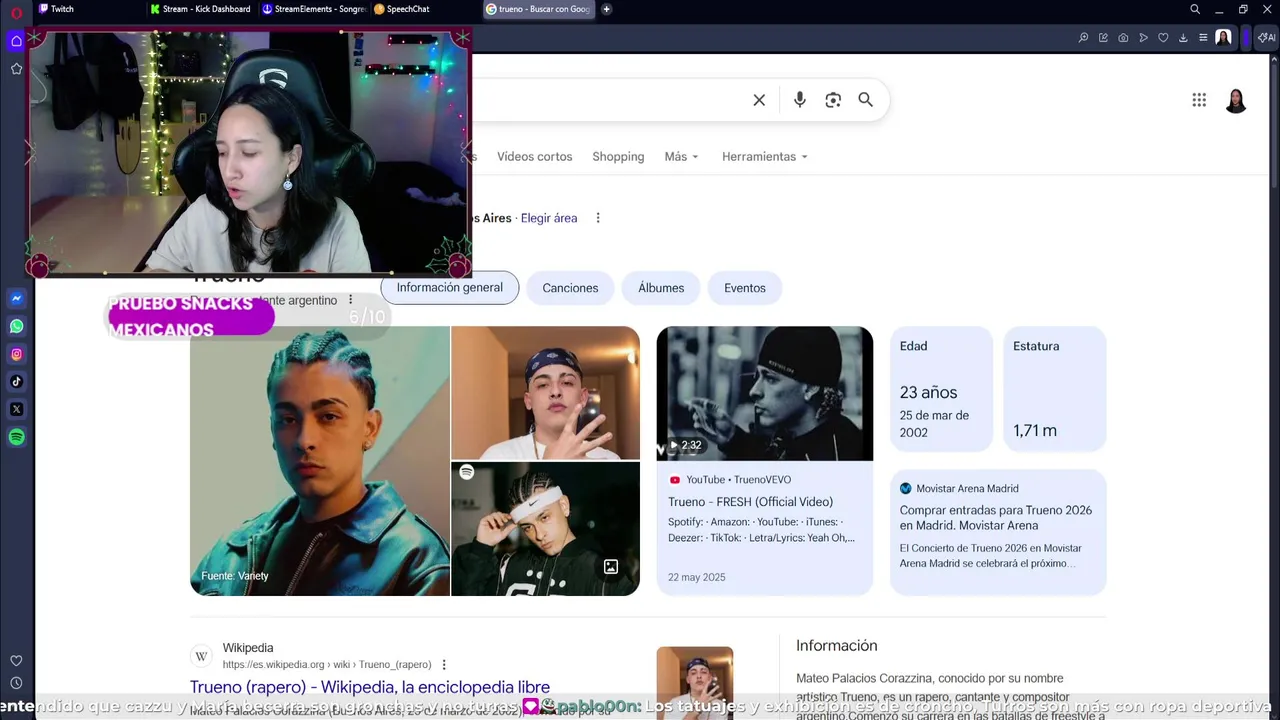Select the Canciones chip

click(x=570, y=288)
